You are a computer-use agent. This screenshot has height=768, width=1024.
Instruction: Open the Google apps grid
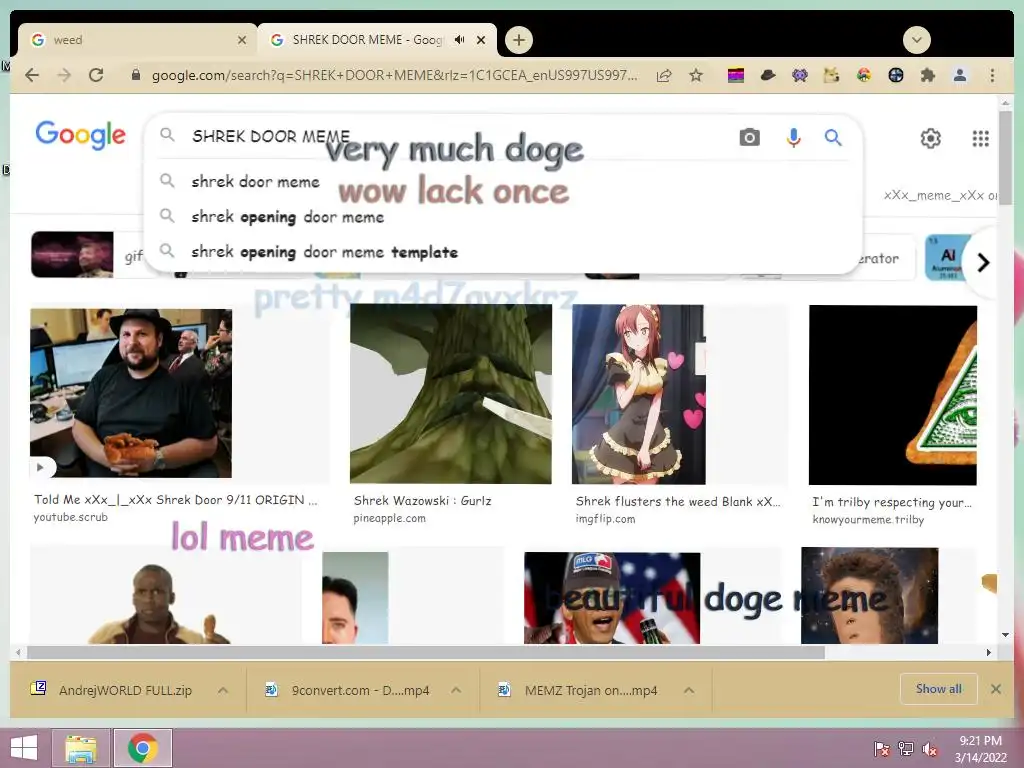(980, 138)
